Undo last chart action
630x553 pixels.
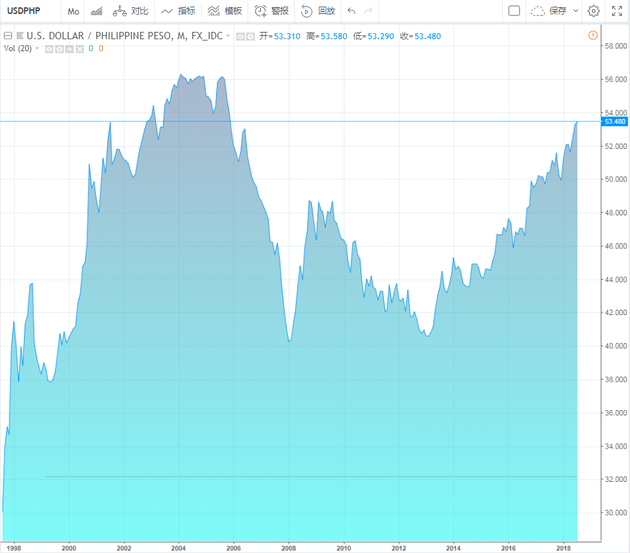tap(352, 11)
